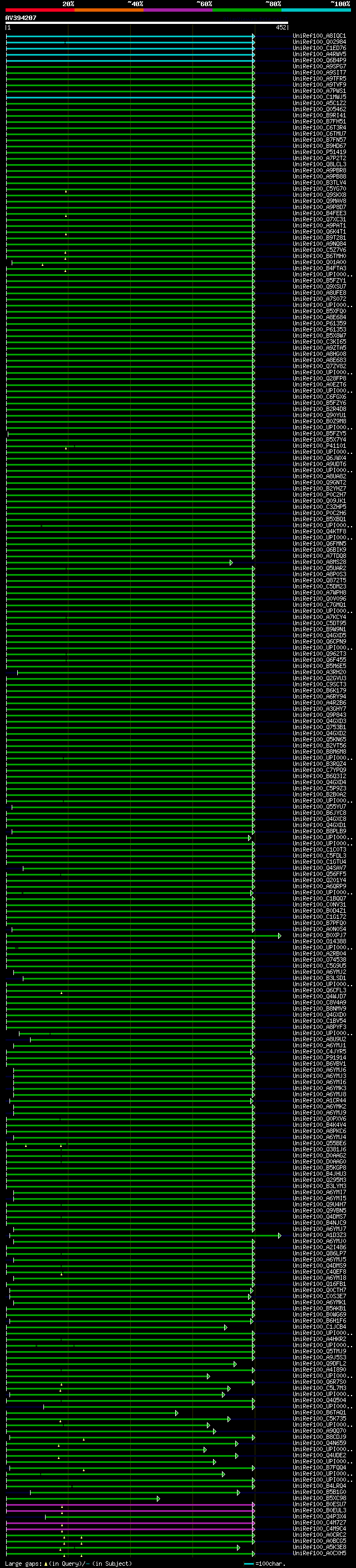Click the cyan alignment bar for C1MWJ5
356x1568 pixels.
tap(130, 97)
